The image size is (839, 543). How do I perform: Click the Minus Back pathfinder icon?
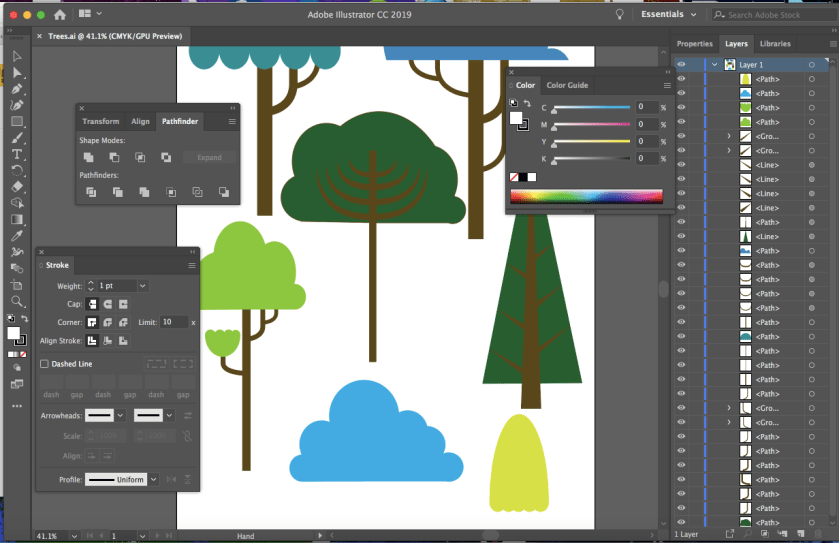(224, 192)
